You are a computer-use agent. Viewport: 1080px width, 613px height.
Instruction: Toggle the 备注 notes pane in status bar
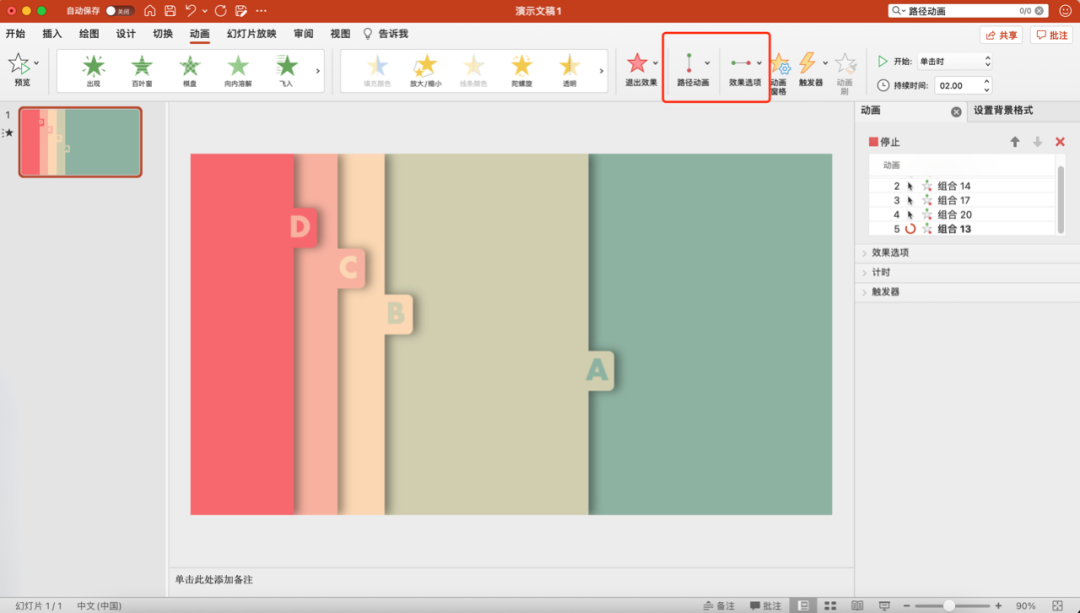[x=719, y=605]
